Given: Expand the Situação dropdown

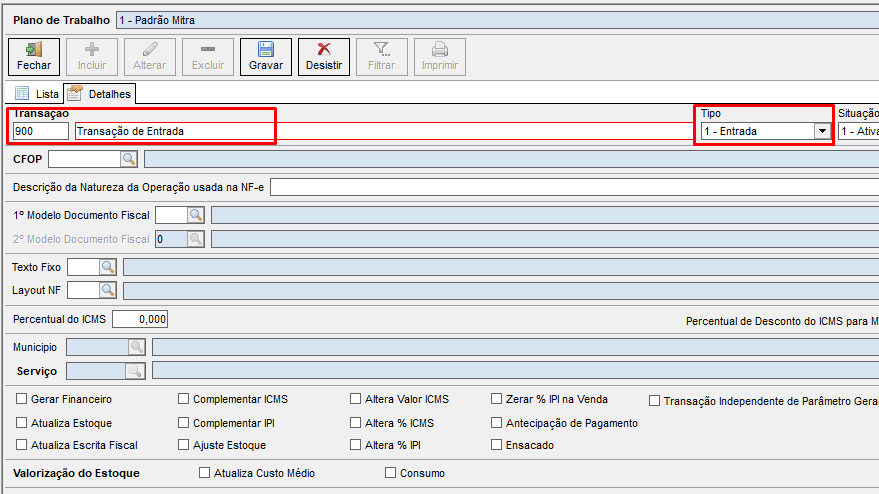Looking at the screenshot, I should click(858, 131).
